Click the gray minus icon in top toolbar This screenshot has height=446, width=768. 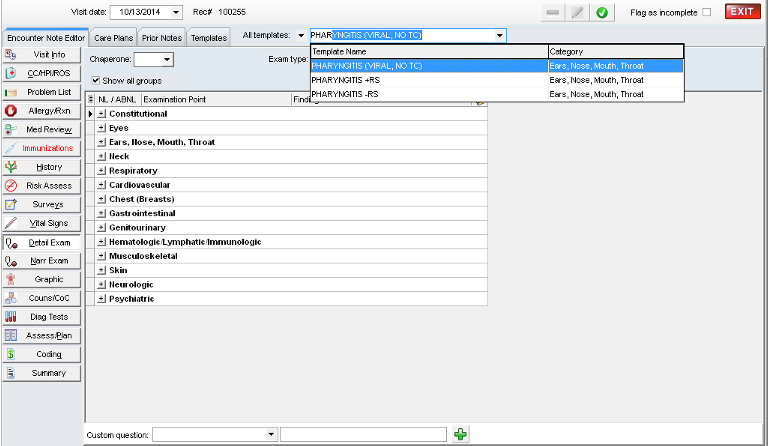click(x=553, y=13)
